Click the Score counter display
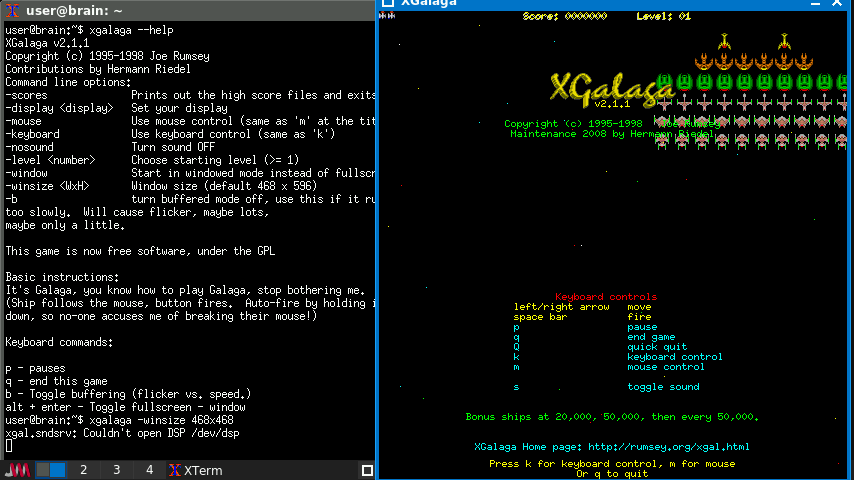This screenshot has width=854, height=480. pos(564,16)
